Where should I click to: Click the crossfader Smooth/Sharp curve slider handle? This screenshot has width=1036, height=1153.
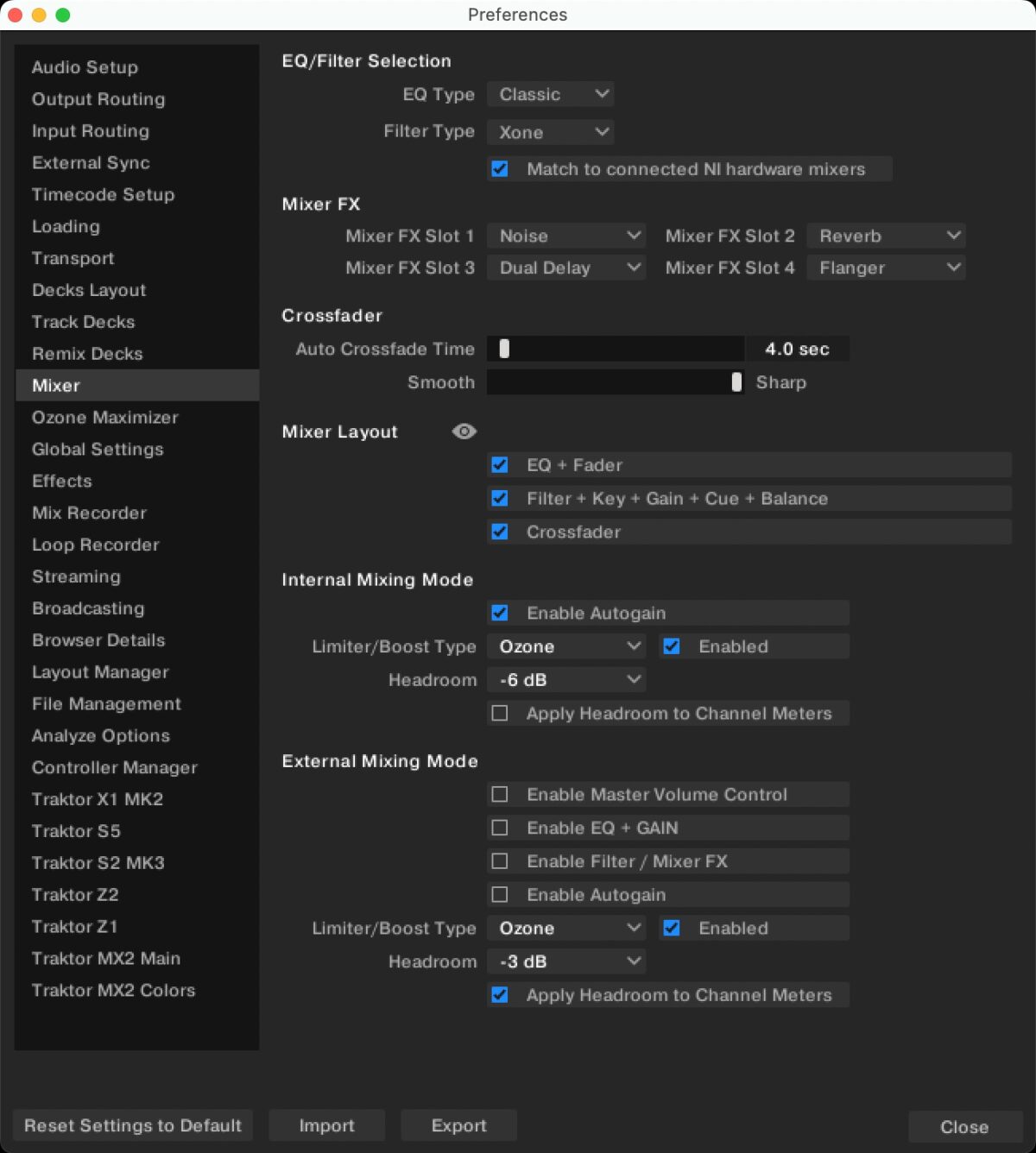click(x=736, y=382)
